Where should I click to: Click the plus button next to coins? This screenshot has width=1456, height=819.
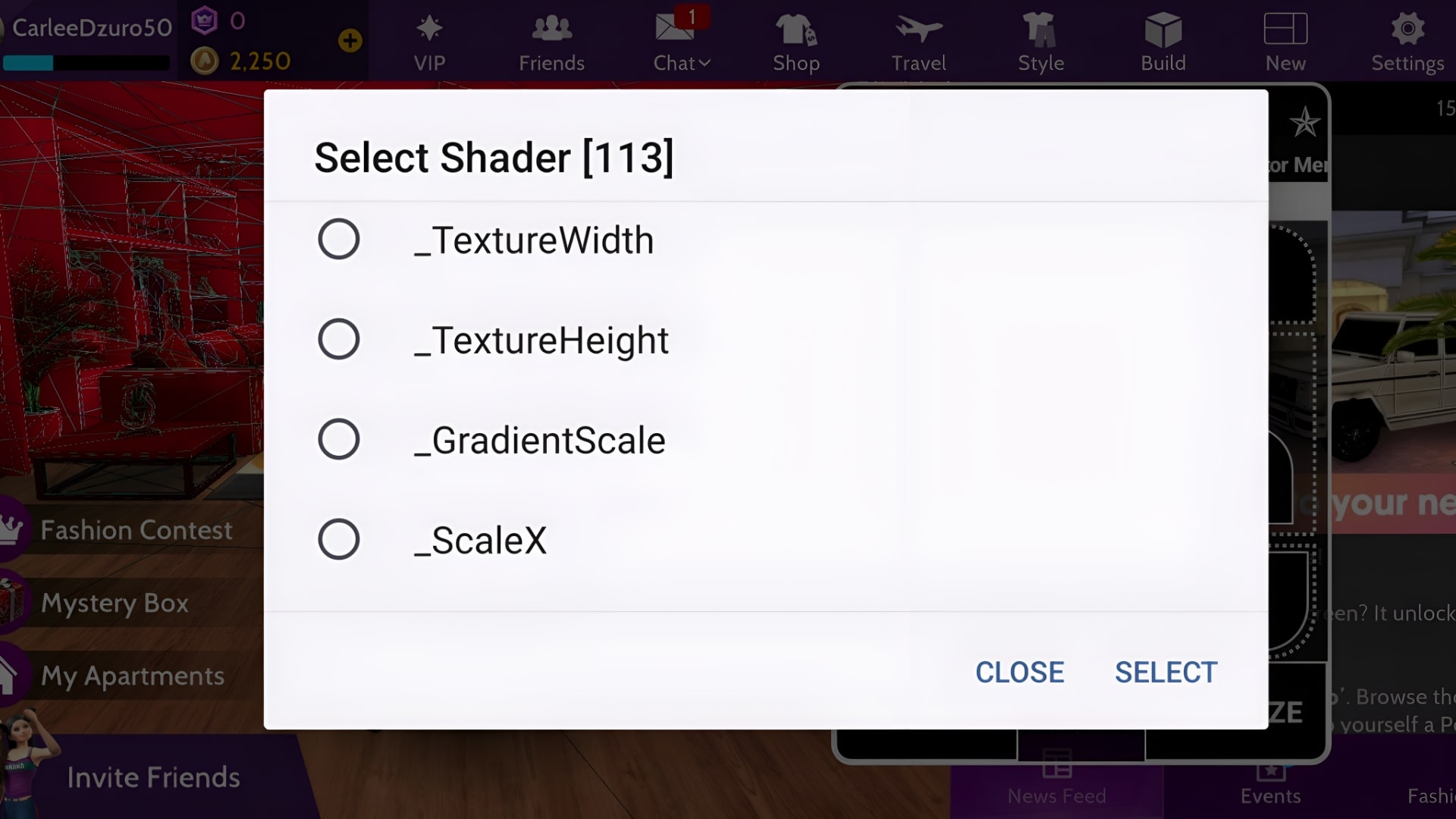(x=350, y=42)
